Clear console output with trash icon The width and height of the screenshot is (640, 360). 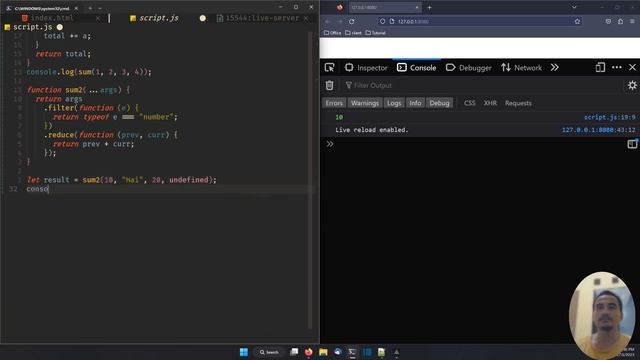pyautogui.click(x=329, y=85)
